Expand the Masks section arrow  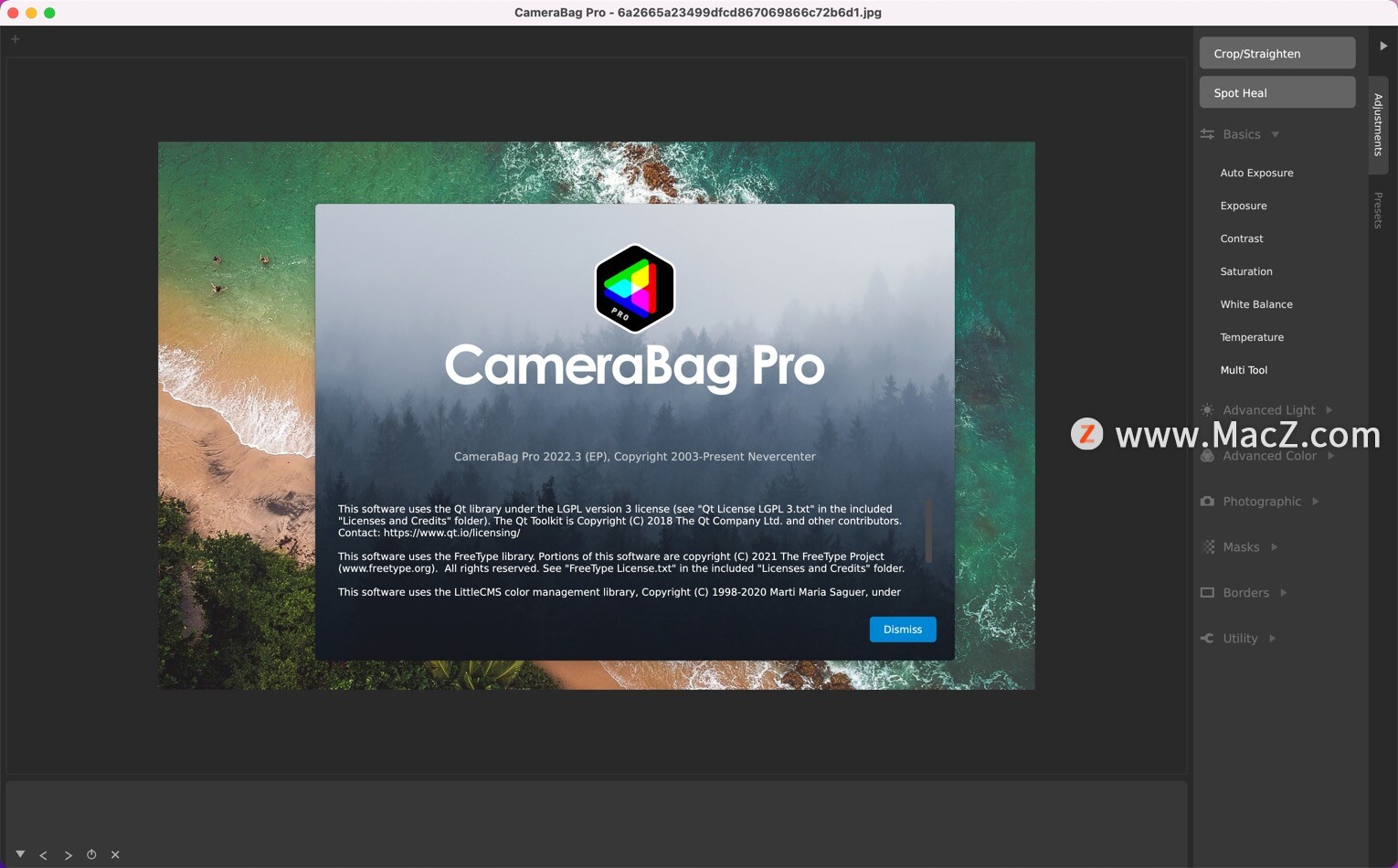[1274, 547]
